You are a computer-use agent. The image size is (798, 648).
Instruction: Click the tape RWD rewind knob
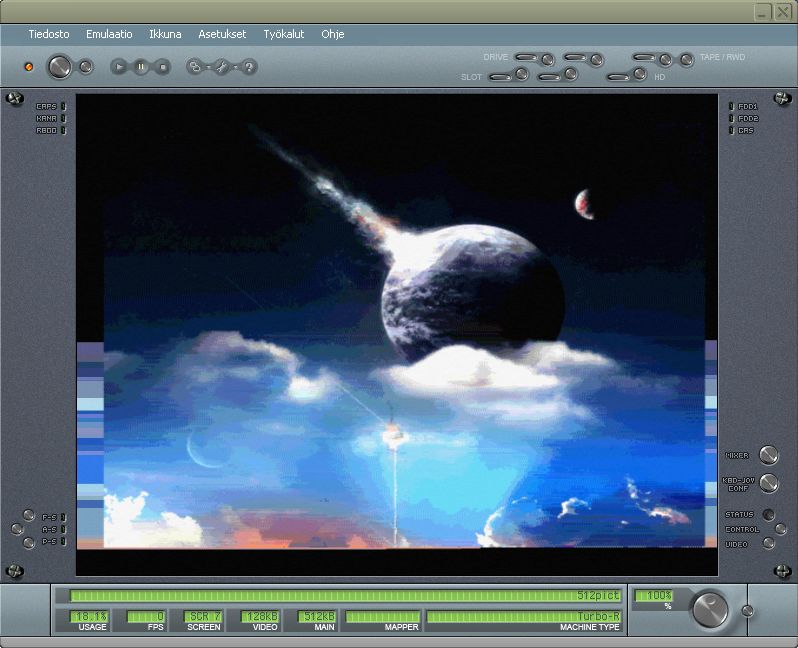pos(687,60)
